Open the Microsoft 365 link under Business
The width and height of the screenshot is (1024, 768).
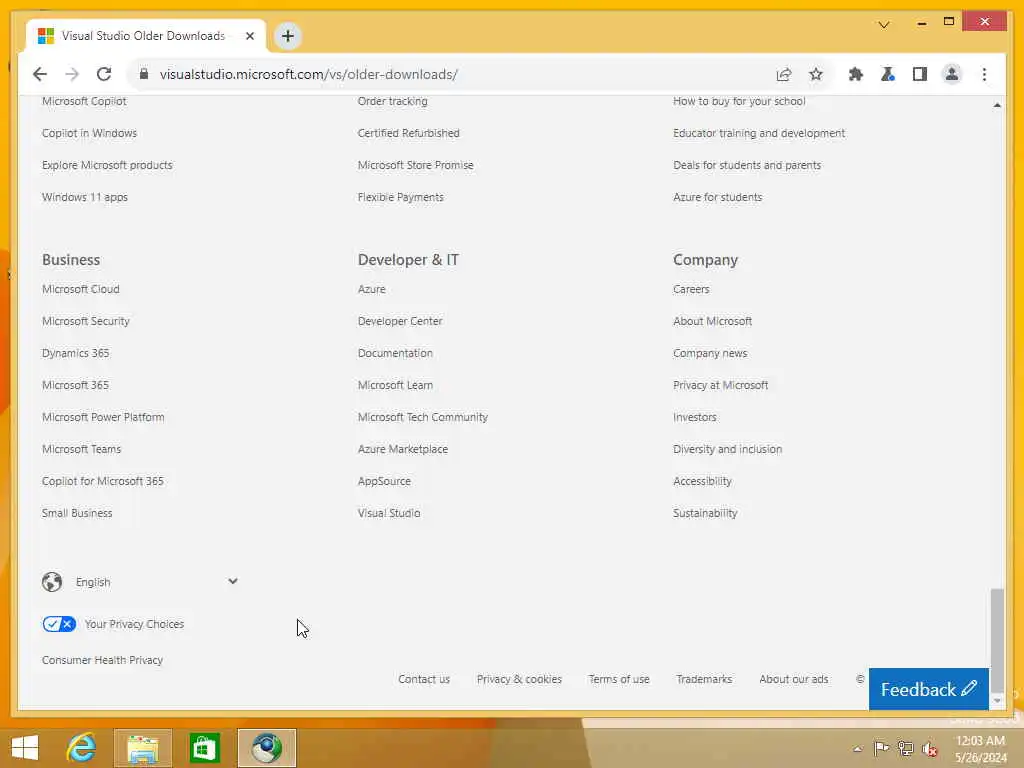coord(75,385)
